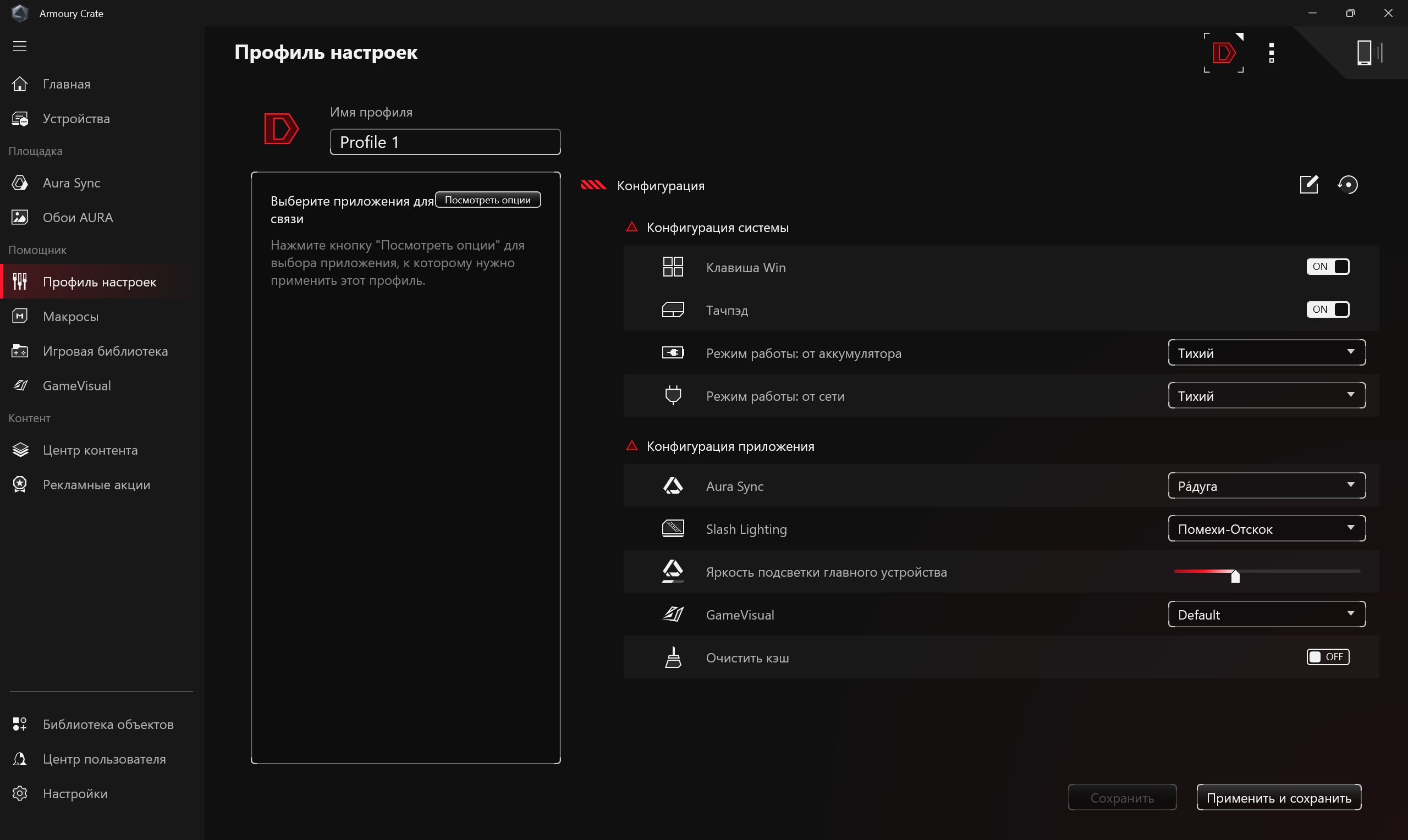This screenshot has width=1408, height=840.
Task: Open the three-dot more options menu
Action: (1272, 53)
